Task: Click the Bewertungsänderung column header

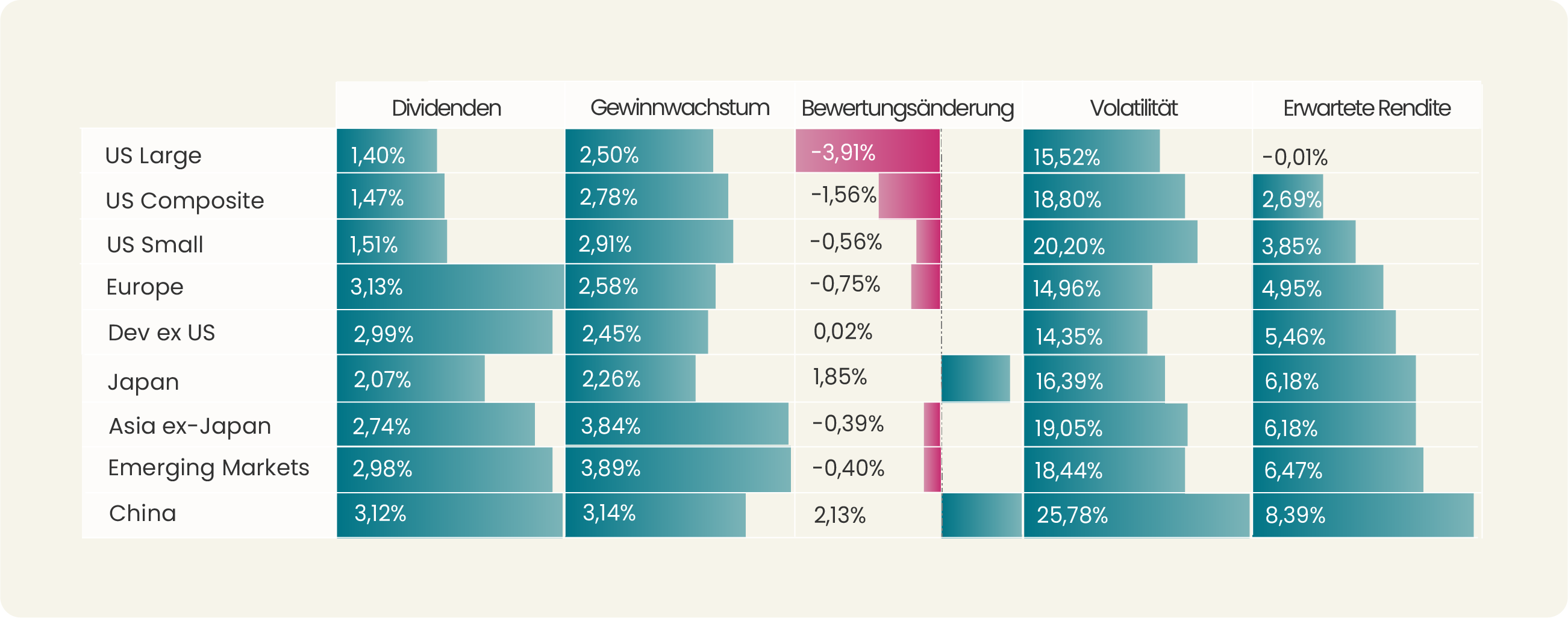Action: click(x=907, y=108)
